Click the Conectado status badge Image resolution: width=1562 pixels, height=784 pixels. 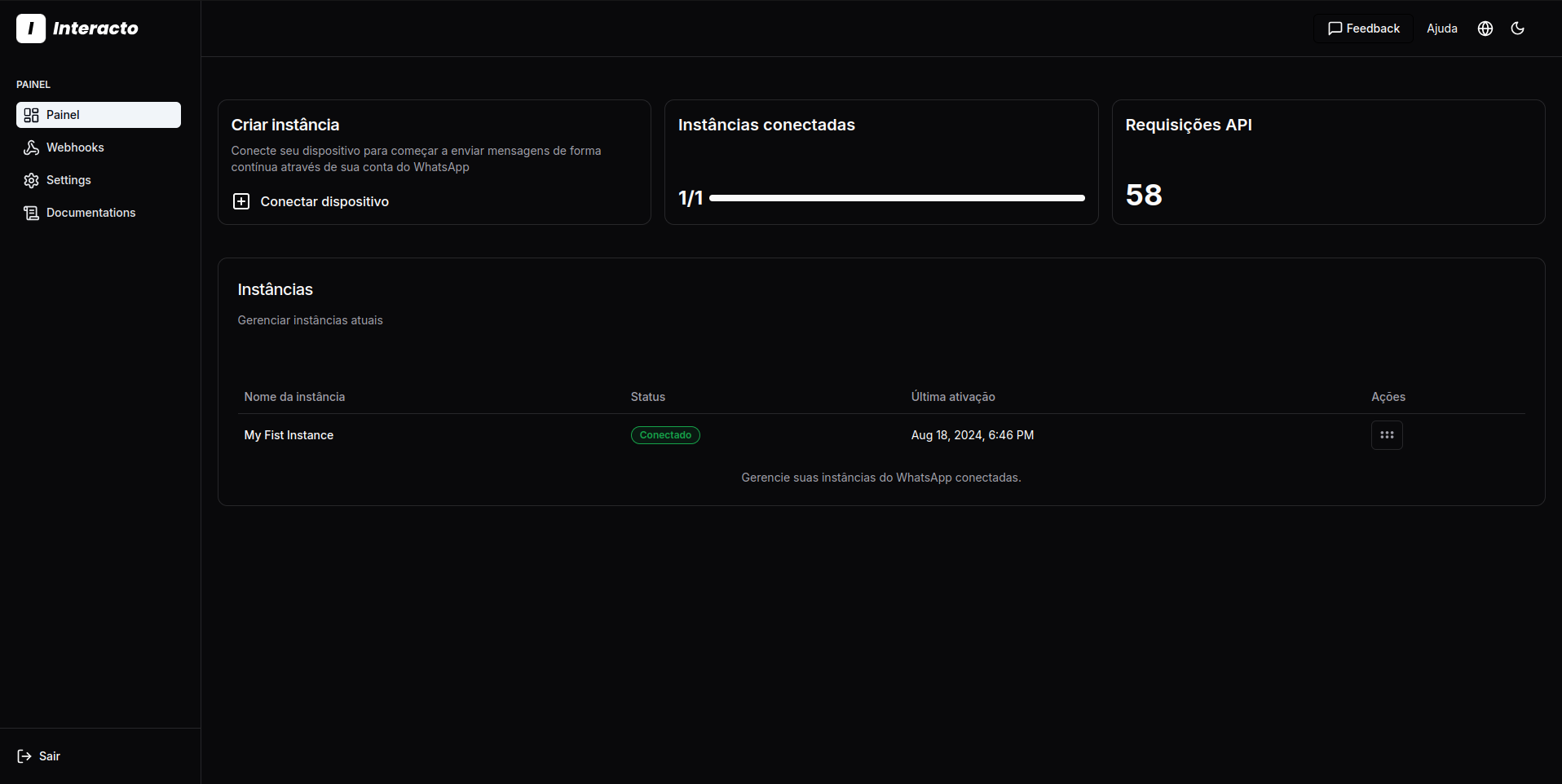665,435
